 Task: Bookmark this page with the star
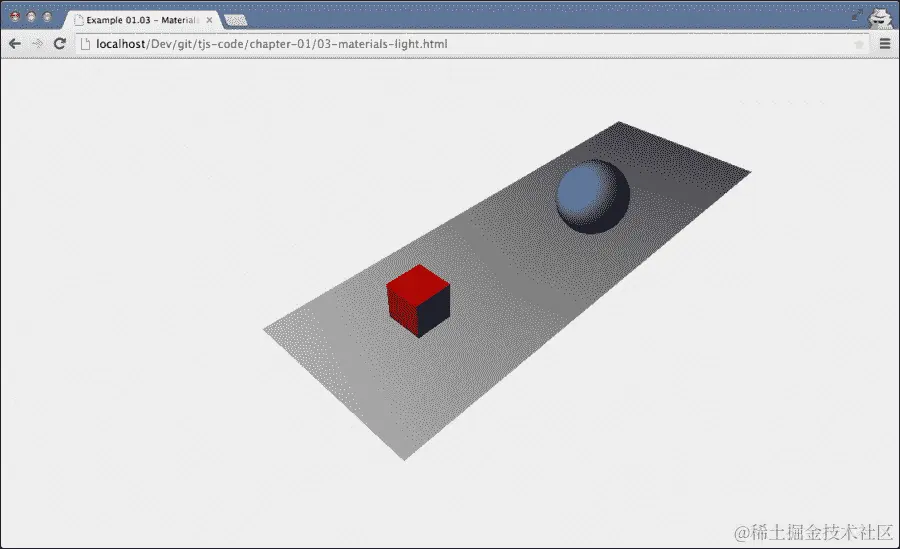tap(859, 44)
